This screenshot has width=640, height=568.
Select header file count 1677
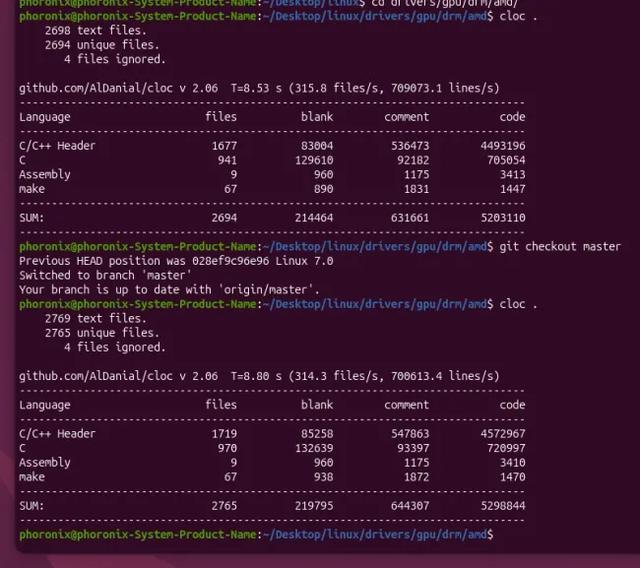coord(224,146)
